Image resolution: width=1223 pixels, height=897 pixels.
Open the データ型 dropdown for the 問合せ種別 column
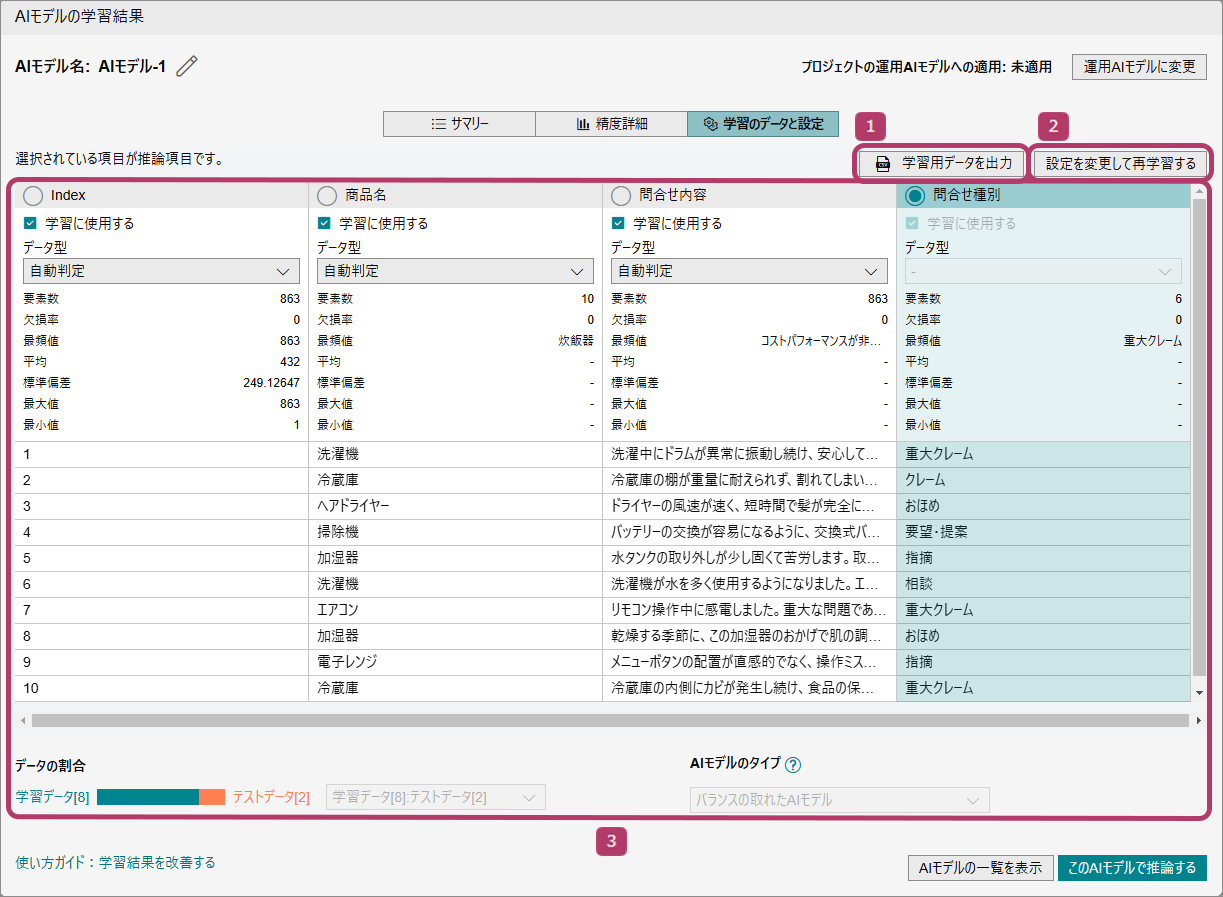click(1043, 271)
